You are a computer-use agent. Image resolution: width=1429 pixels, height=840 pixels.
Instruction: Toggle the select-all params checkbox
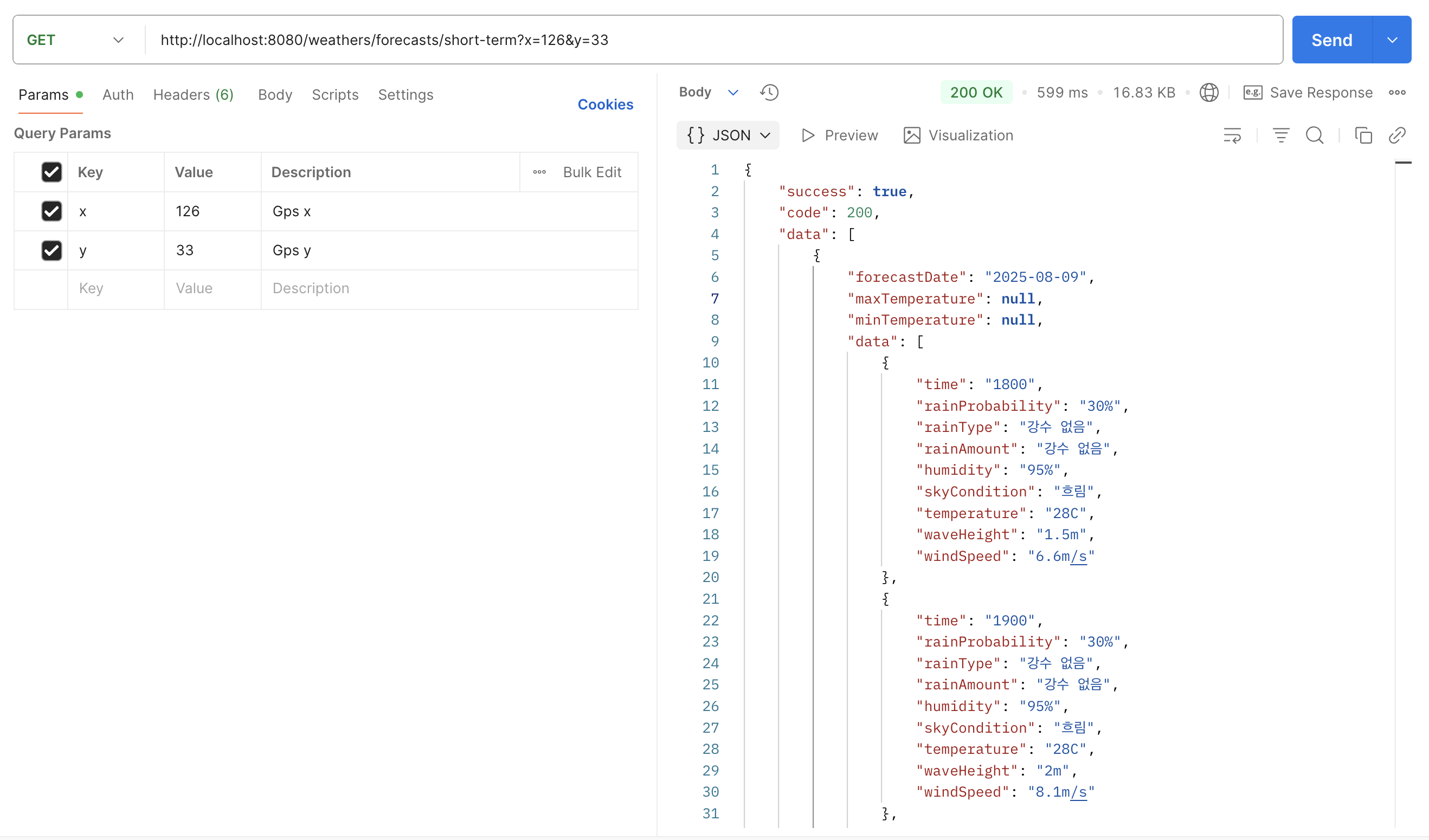click(52, 172)
